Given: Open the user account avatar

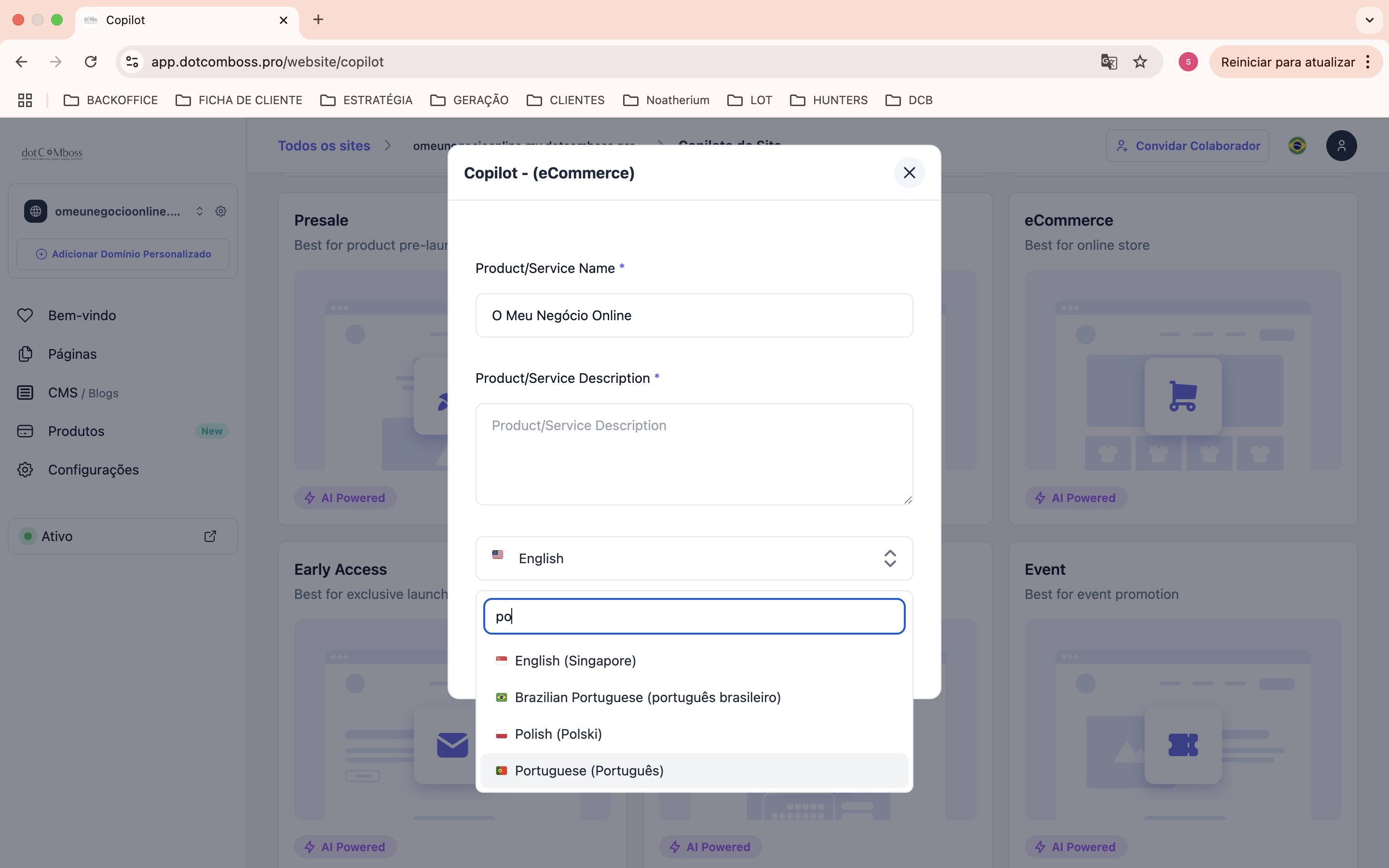Looking at the screenshot, I should tap(1341, 146).
